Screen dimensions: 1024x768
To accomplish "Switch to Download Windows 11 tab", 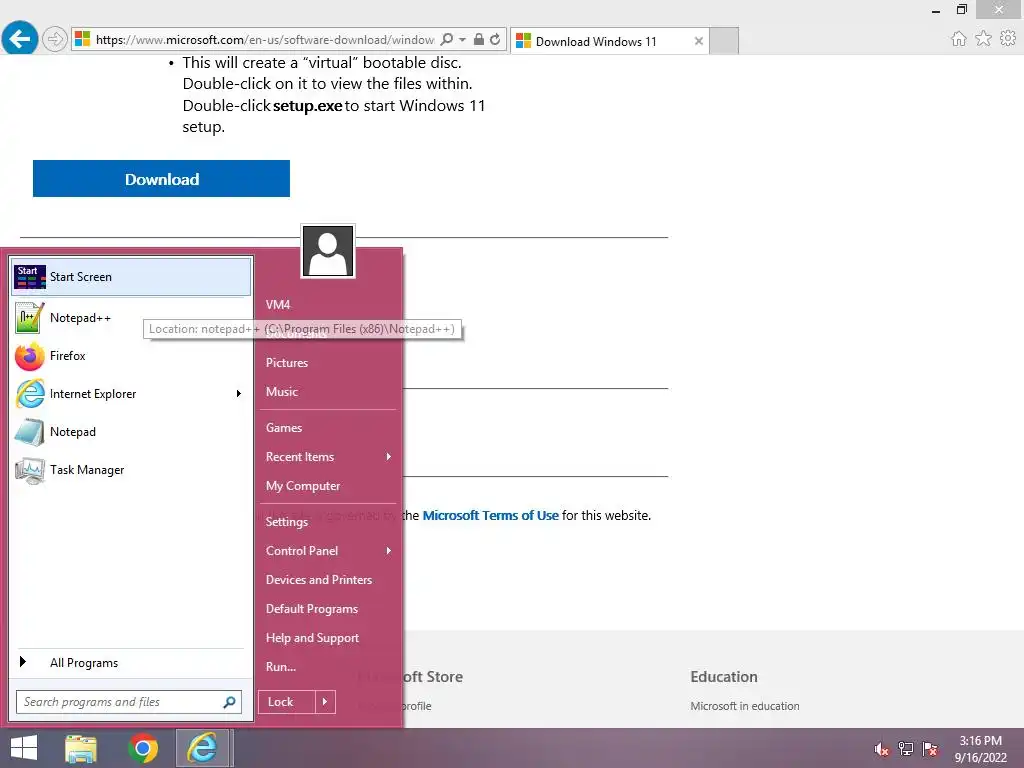I will [609, 41].
